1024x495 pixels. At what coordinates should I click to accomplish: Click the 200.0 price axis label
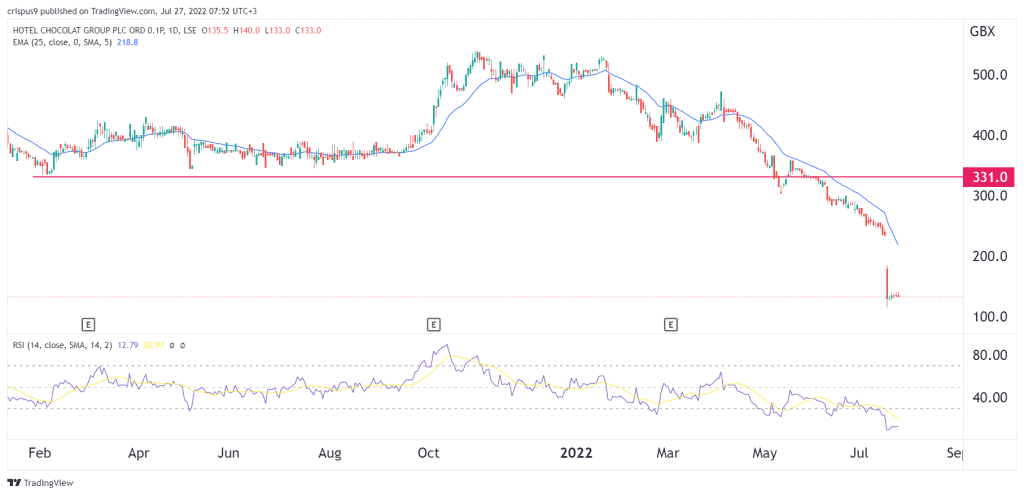(989, 256)
